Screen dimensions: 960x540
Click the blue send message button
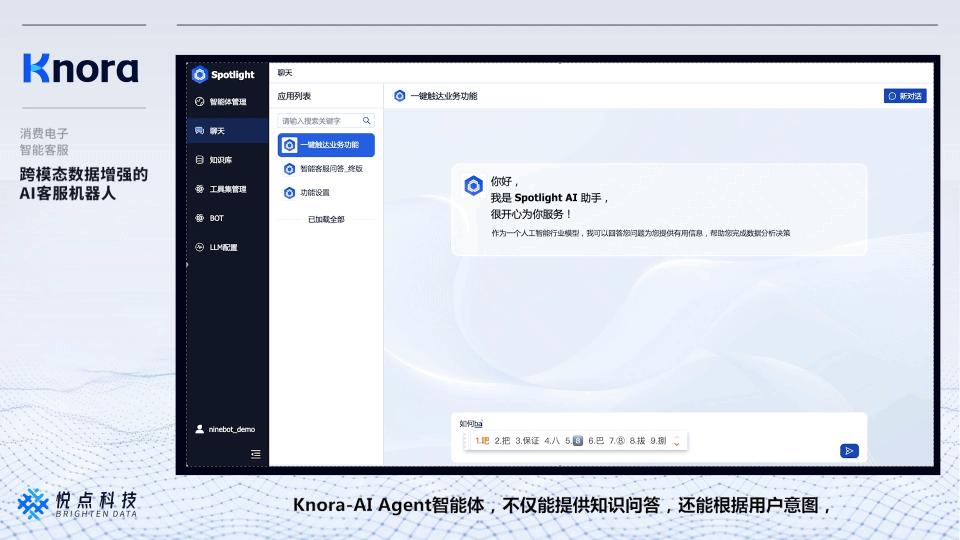click(x=849, y=451)
